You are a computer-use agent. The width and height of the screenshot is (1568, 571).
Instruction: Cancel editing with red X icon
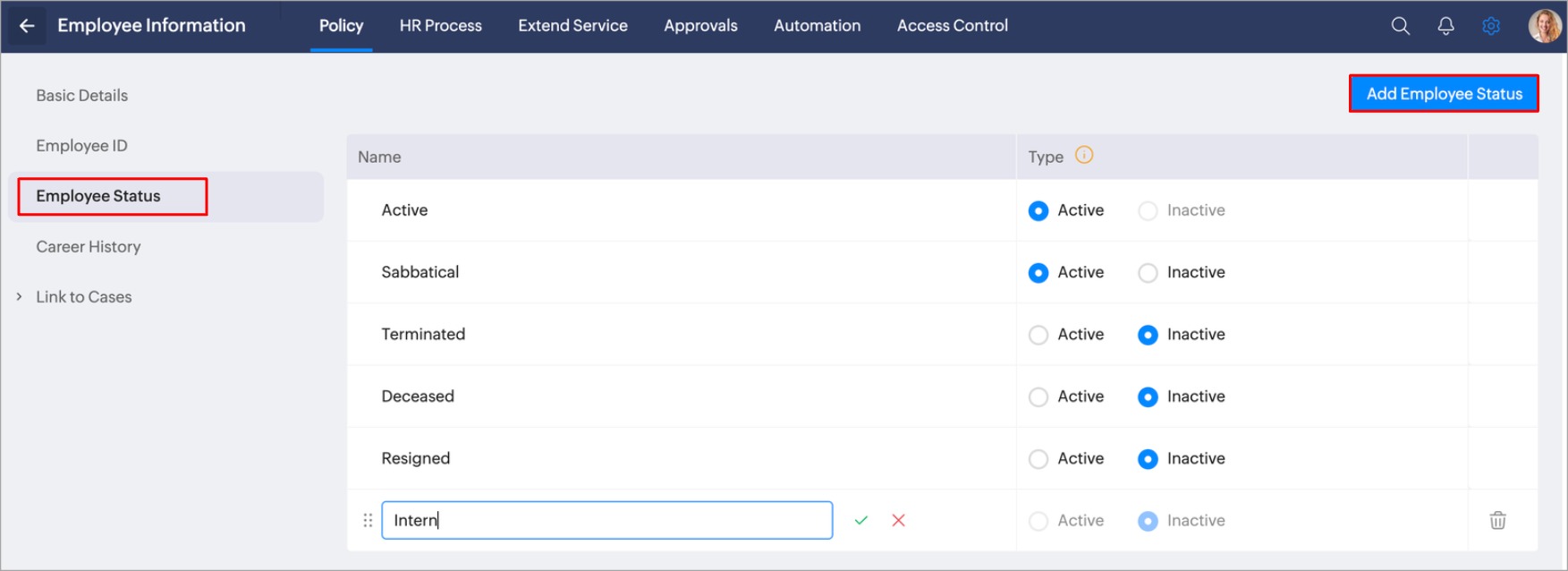[x=898, y=520]
